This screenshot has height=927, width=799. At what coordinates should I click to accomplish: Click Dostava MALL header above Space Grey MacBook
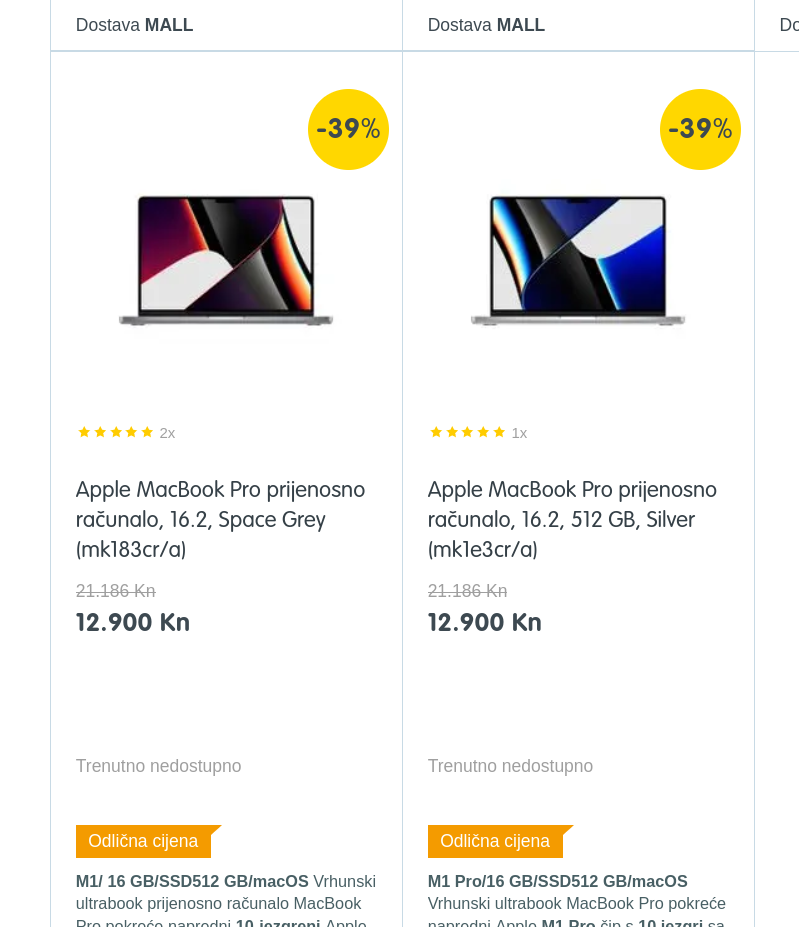[134, 25]
